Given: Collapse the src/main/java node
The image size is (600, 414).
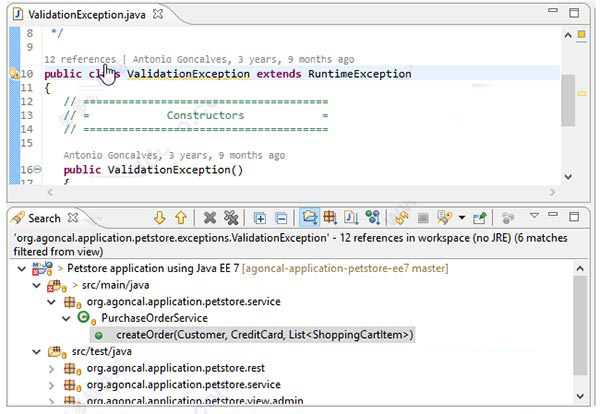Looking at the screenshot, I should click(x=37, y=285).
